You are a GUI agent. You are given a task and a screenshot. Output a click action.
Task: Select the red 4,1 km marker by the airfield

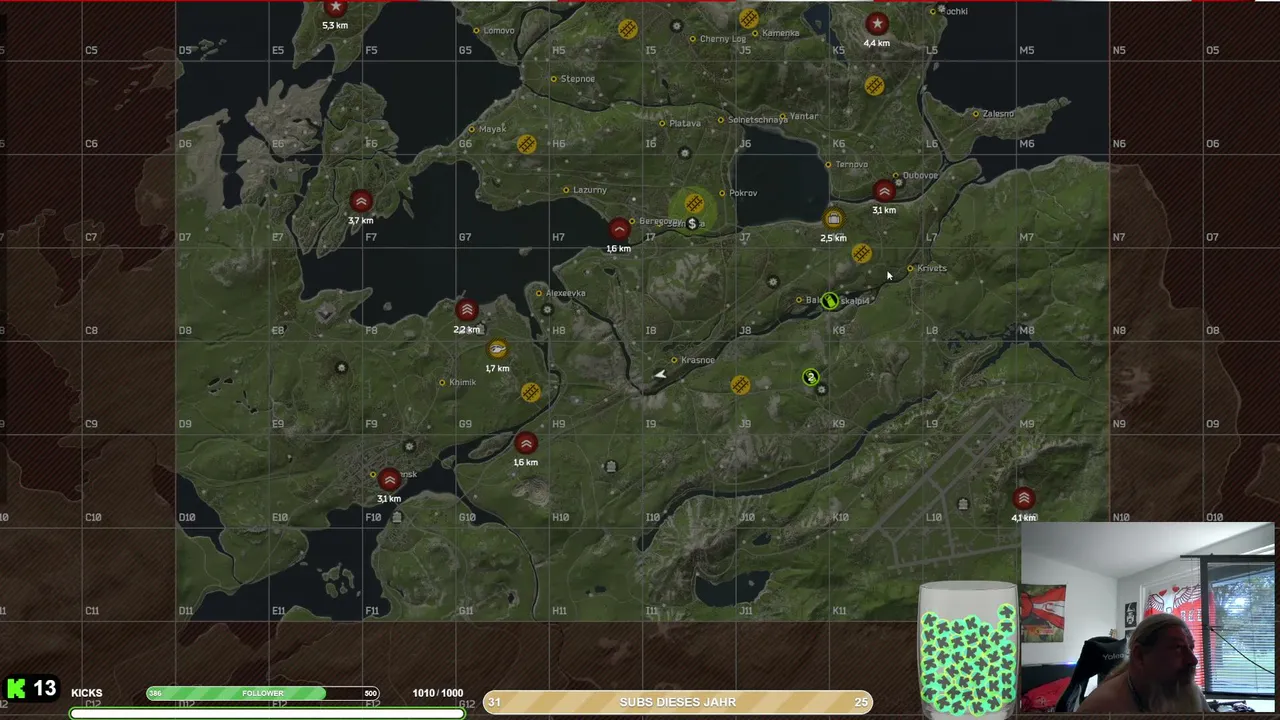pyautogui.click(x=1023, y=498)
